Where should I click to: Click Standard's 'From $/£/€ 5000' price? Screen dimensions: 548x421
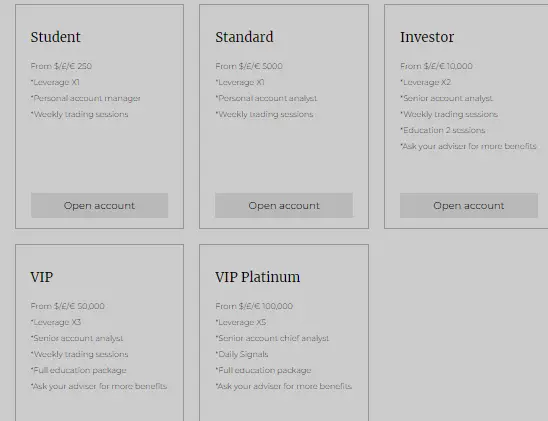pyautogui.click(x=249, y=66)
